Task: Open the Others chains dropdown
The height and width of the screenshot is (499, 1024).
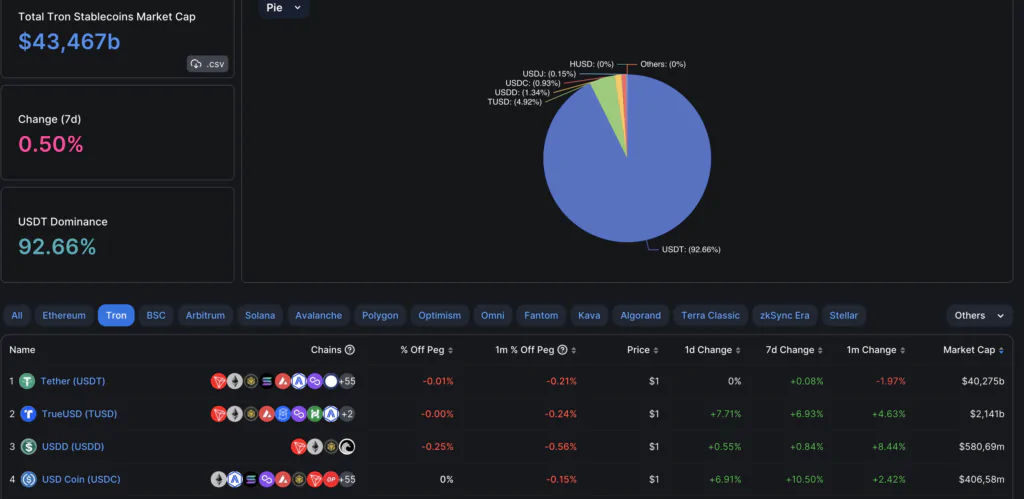Action: click(x=979, y=315)
